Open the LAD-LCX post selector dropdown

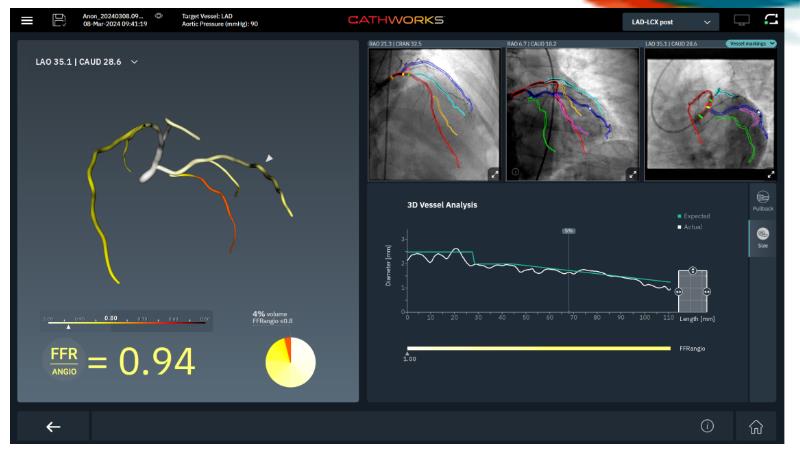[x=670, y=21]
